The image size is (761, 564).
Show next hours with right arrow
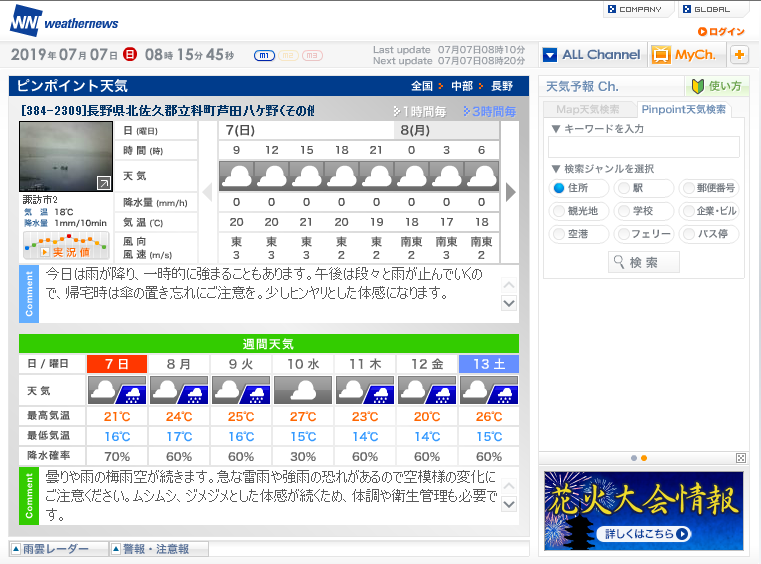510,192
